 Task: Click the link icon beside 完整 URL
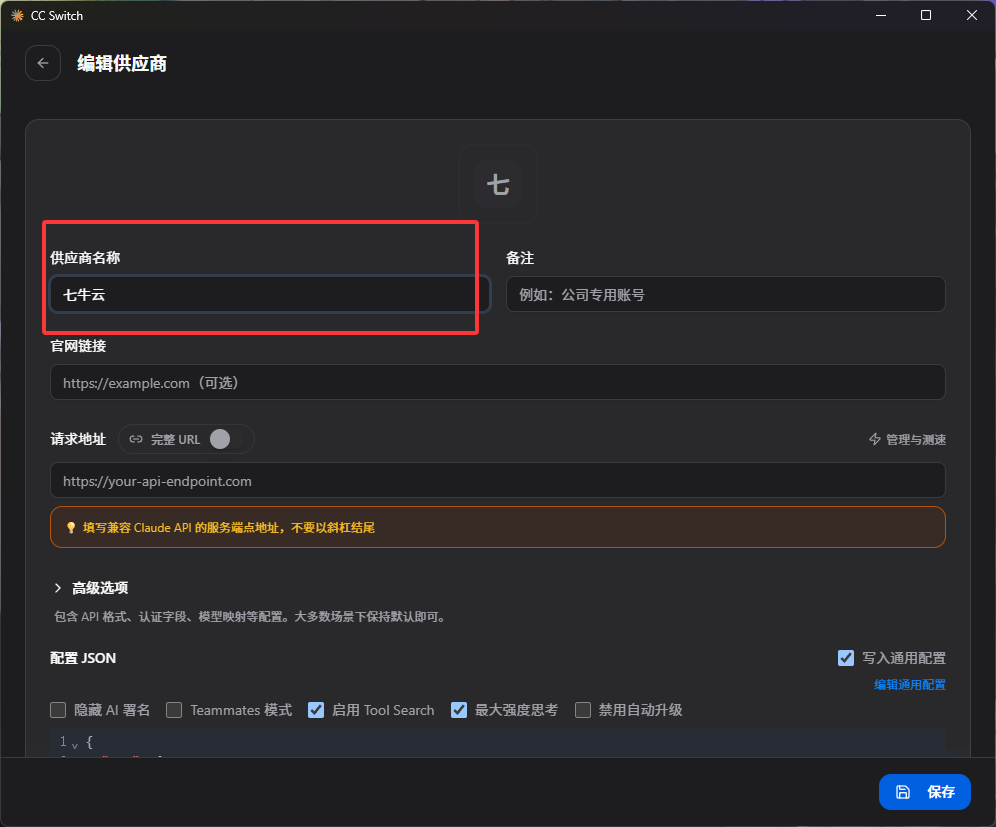pos(136,439)
